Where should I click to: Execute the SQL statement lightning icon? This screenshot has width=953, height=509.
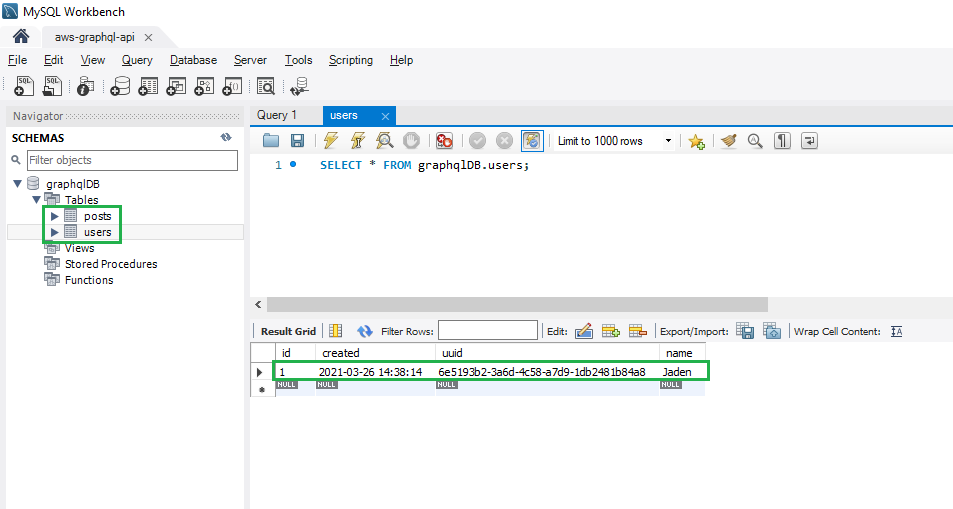coord(331,141)
